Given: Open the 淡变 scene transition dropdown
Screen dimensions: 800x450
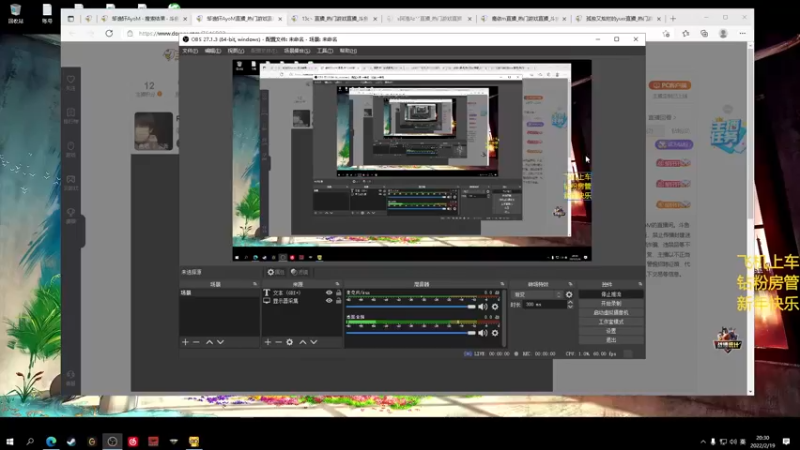Looking at the screenshot, I should tap(537, 295).
